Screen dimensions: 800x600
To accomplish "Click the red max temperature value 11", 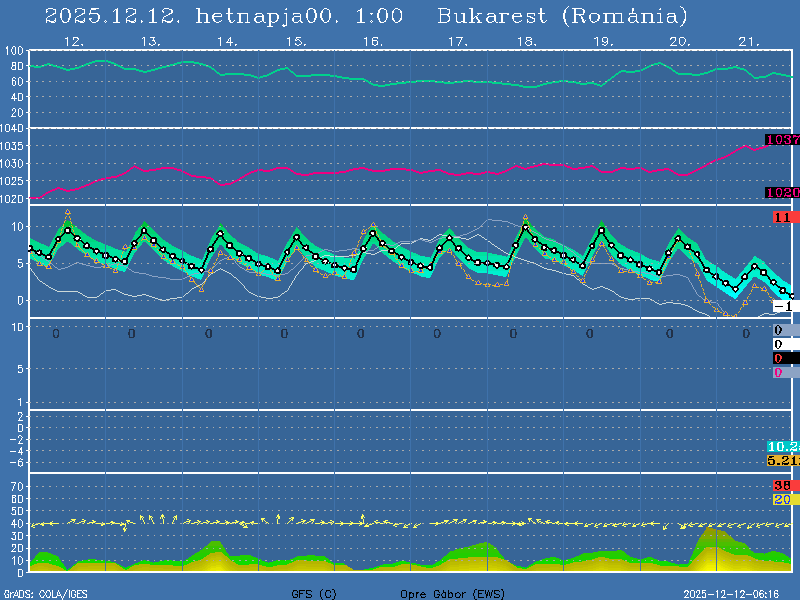I will point(782,217).
